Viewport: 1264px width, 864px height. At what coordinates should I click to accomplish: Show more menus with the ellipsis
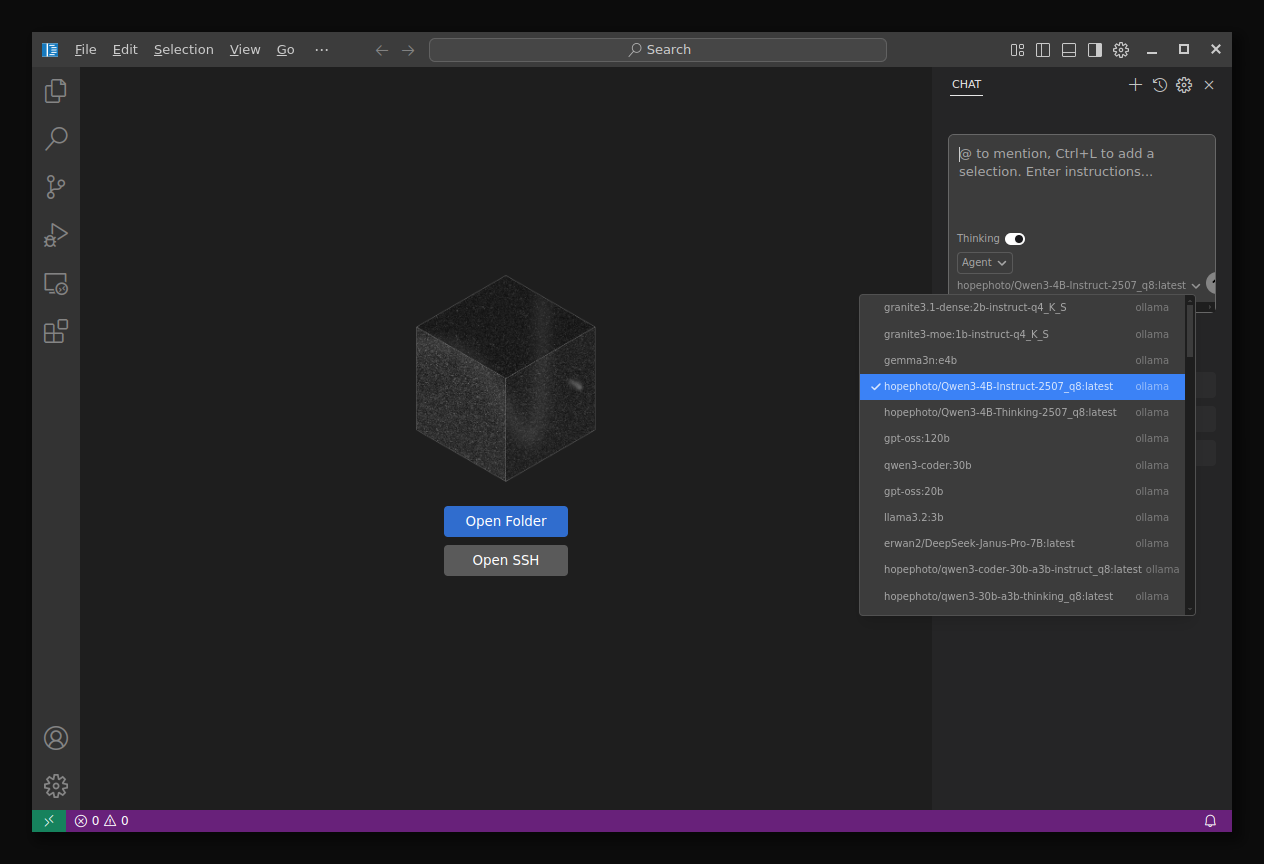click(x=321, y=50)
